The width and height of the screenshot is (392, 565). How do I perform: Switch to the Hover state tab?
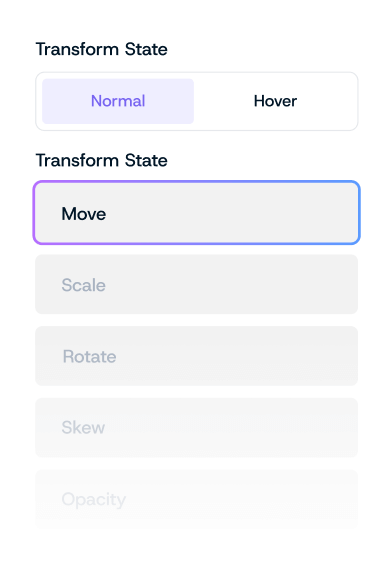tap(275, 101)
